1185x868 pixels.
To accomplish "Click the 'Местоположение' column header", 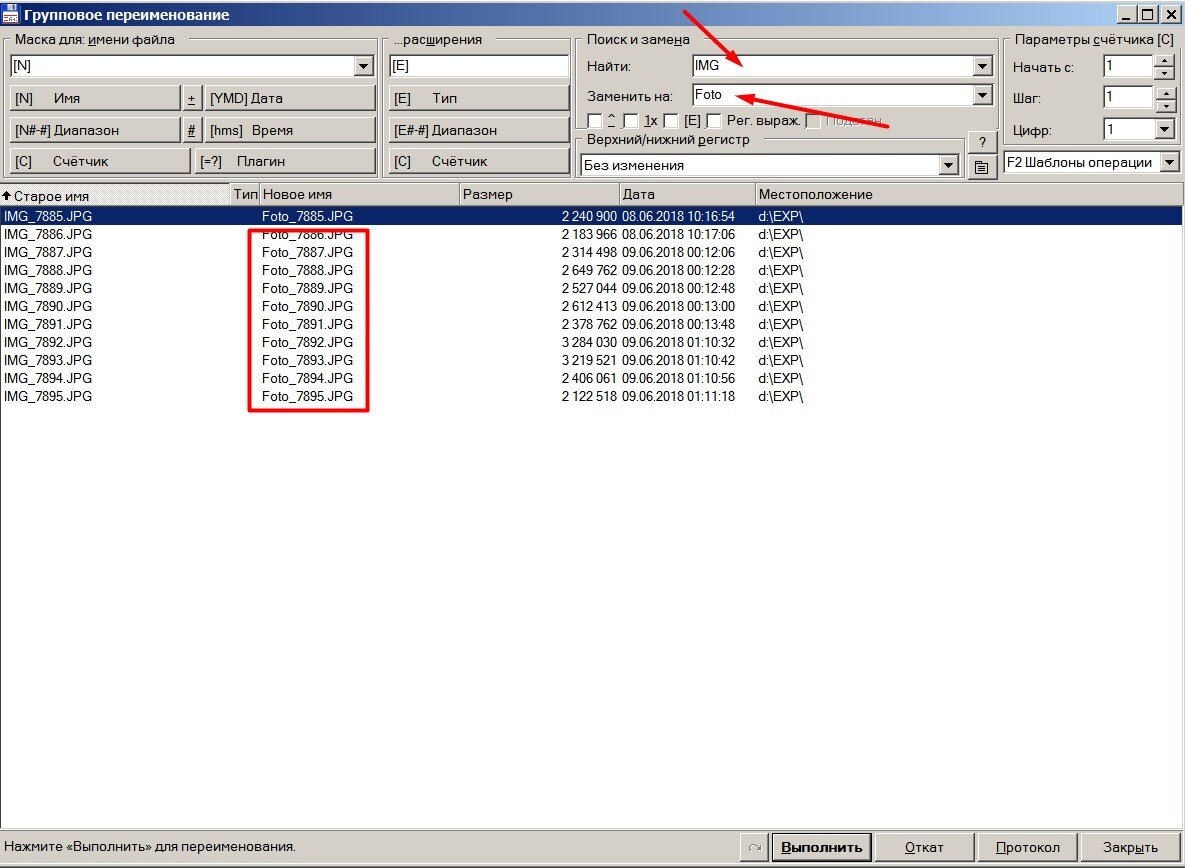I will (969, 195).
